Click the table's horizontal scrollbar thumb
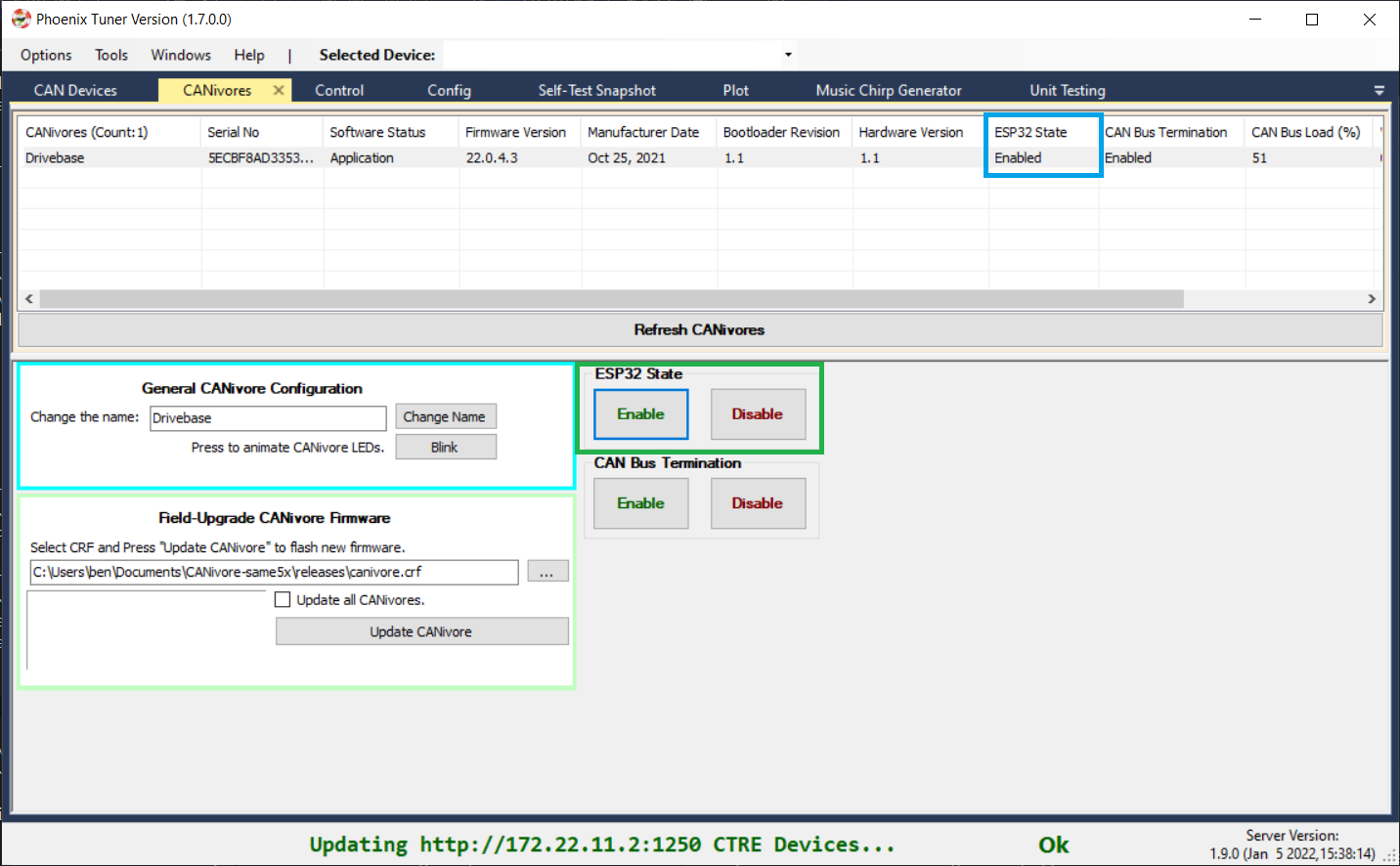This screenshot has height=866, width=1400. coord(611,298)
